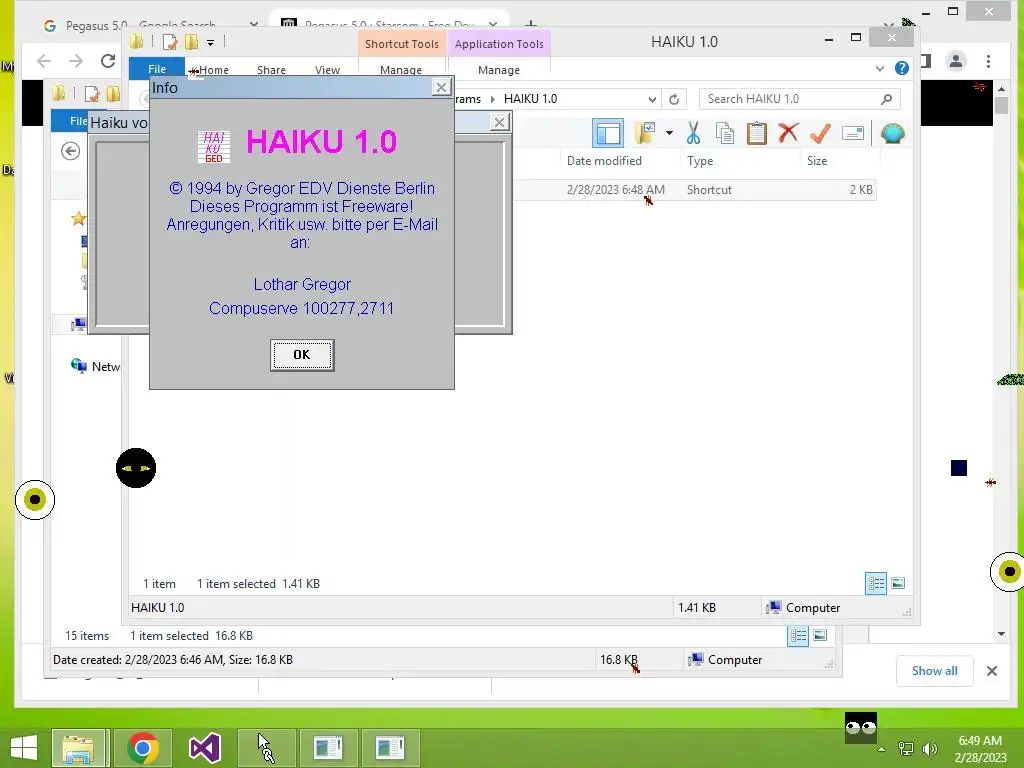Click the Shortcut type cell
1024x768 pixels.
[x=709, y=190]
